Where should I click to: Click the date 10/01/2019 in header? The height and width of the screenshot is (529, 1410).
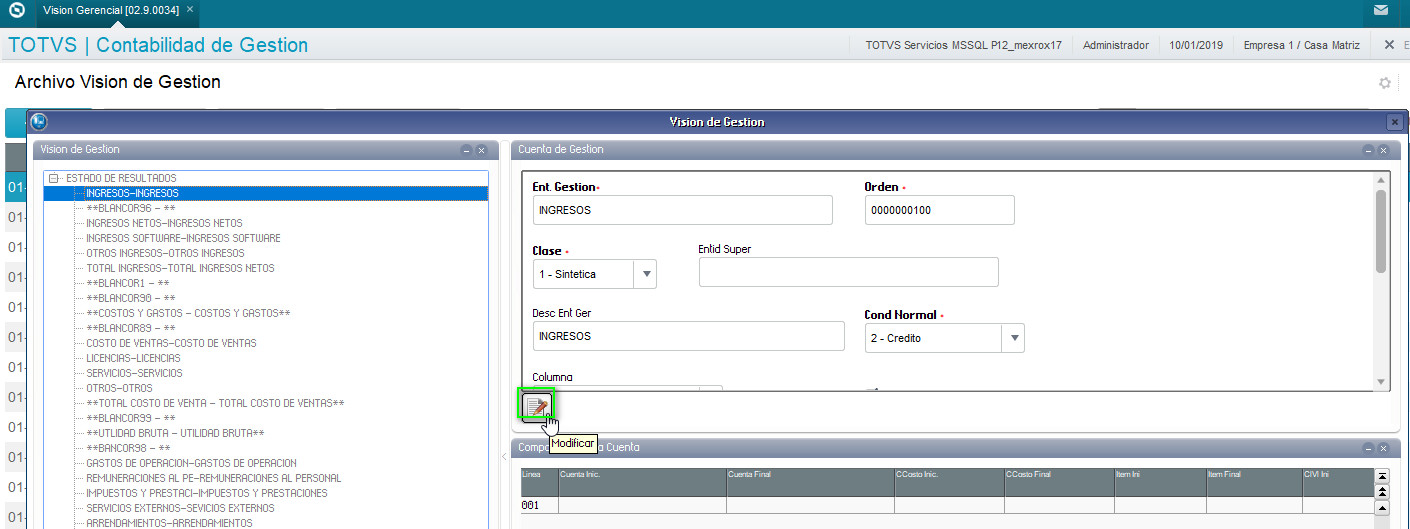tap(1196, 45)
